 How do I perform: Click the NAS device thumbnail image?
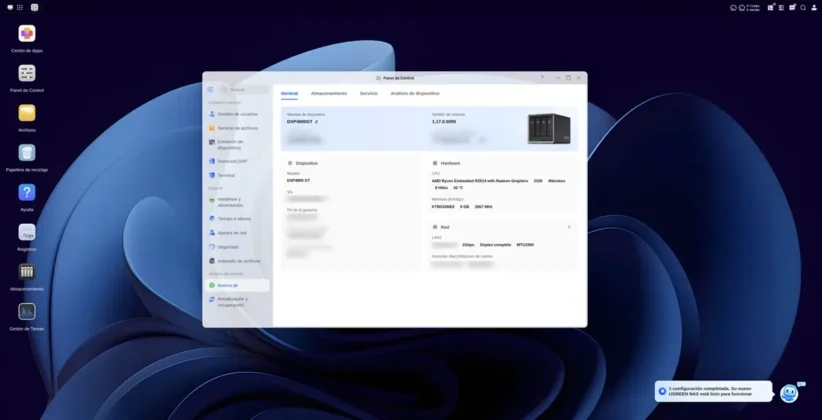tap(549, 128)
